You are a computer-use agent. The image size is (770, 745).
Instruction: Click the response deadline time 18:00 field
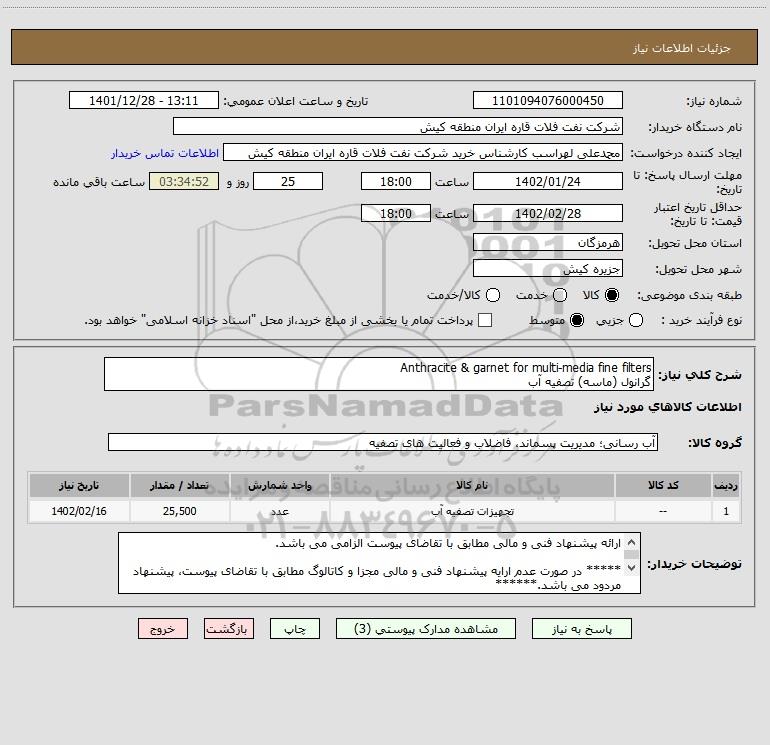coord(396,182)
